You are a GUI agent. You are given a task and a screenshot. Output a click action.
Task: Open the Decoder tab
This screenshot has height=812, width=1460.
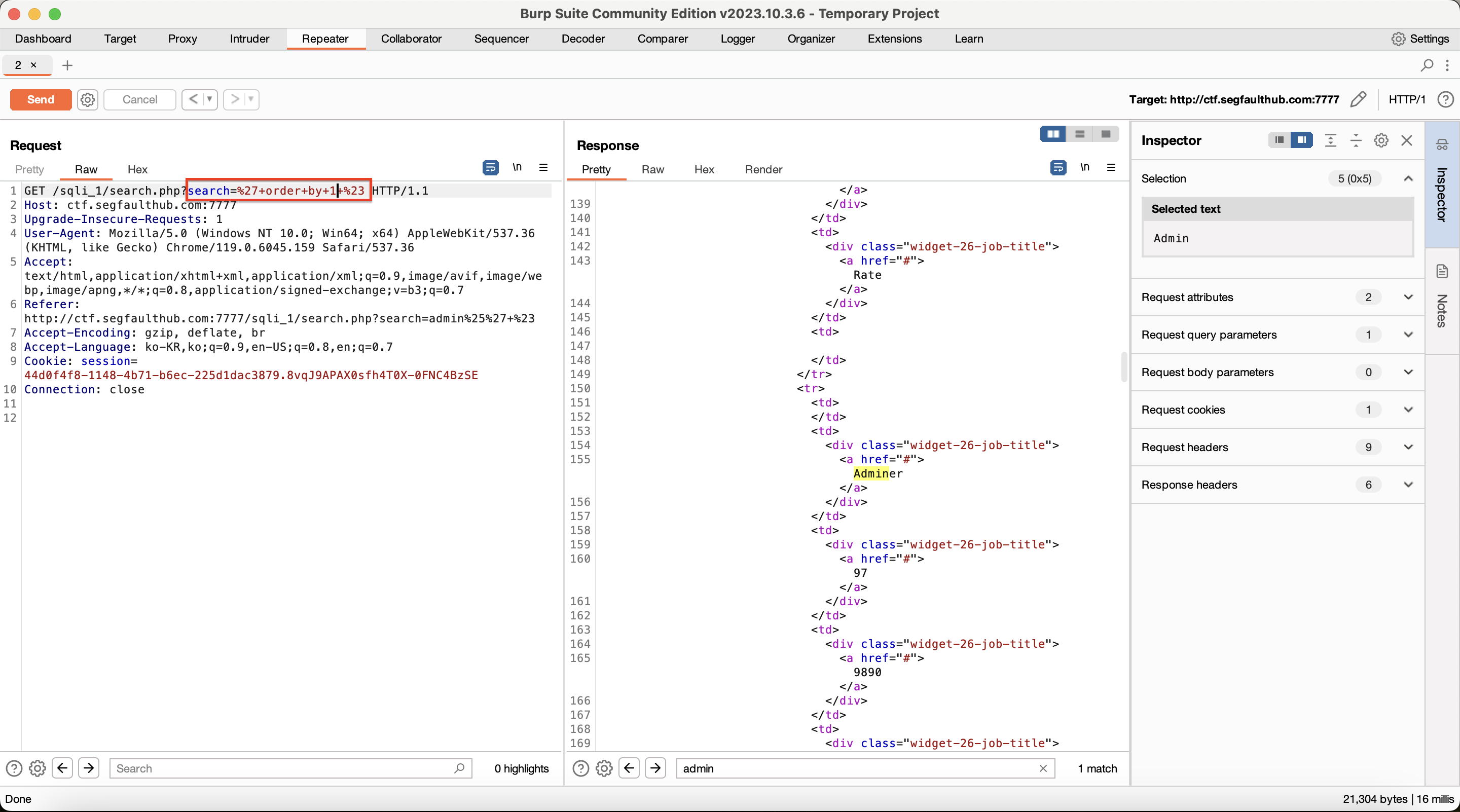583,39
